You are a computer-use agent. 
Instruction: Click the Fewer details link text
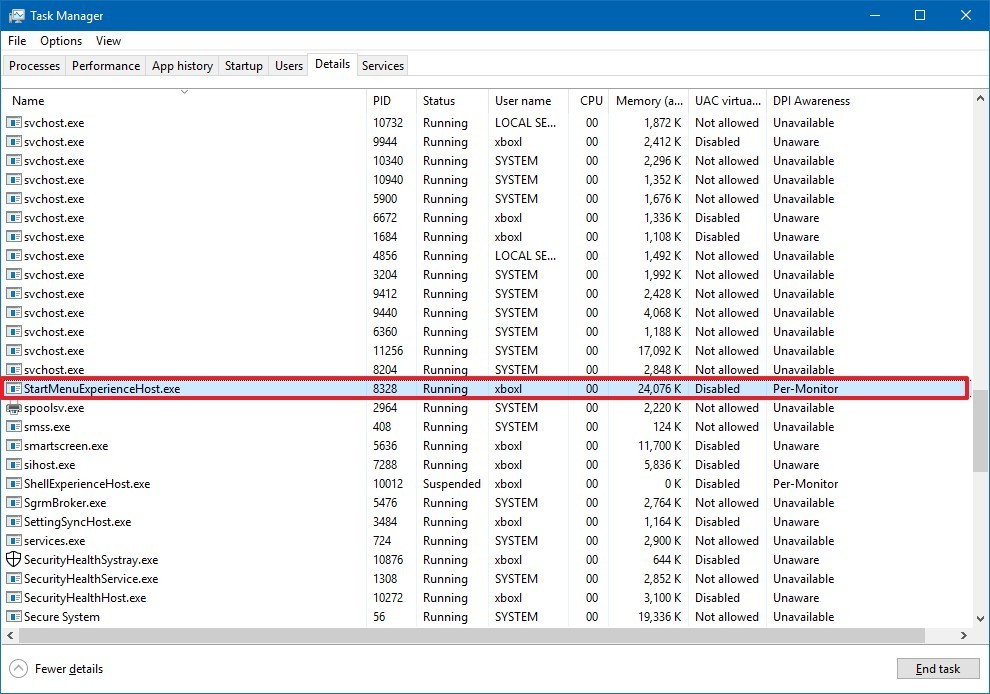pos(69,669)
